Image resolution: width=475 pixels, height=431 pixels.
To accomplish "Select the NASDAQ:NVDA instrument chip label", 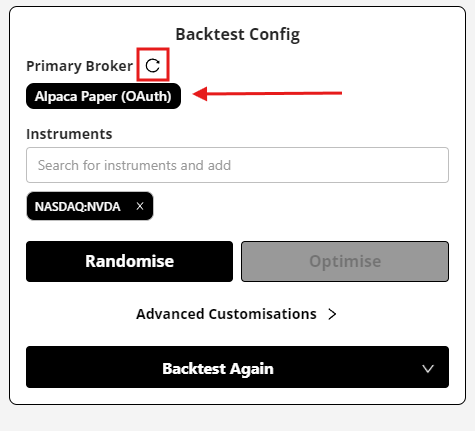I will pyautogui.click(x=77, y=207).
